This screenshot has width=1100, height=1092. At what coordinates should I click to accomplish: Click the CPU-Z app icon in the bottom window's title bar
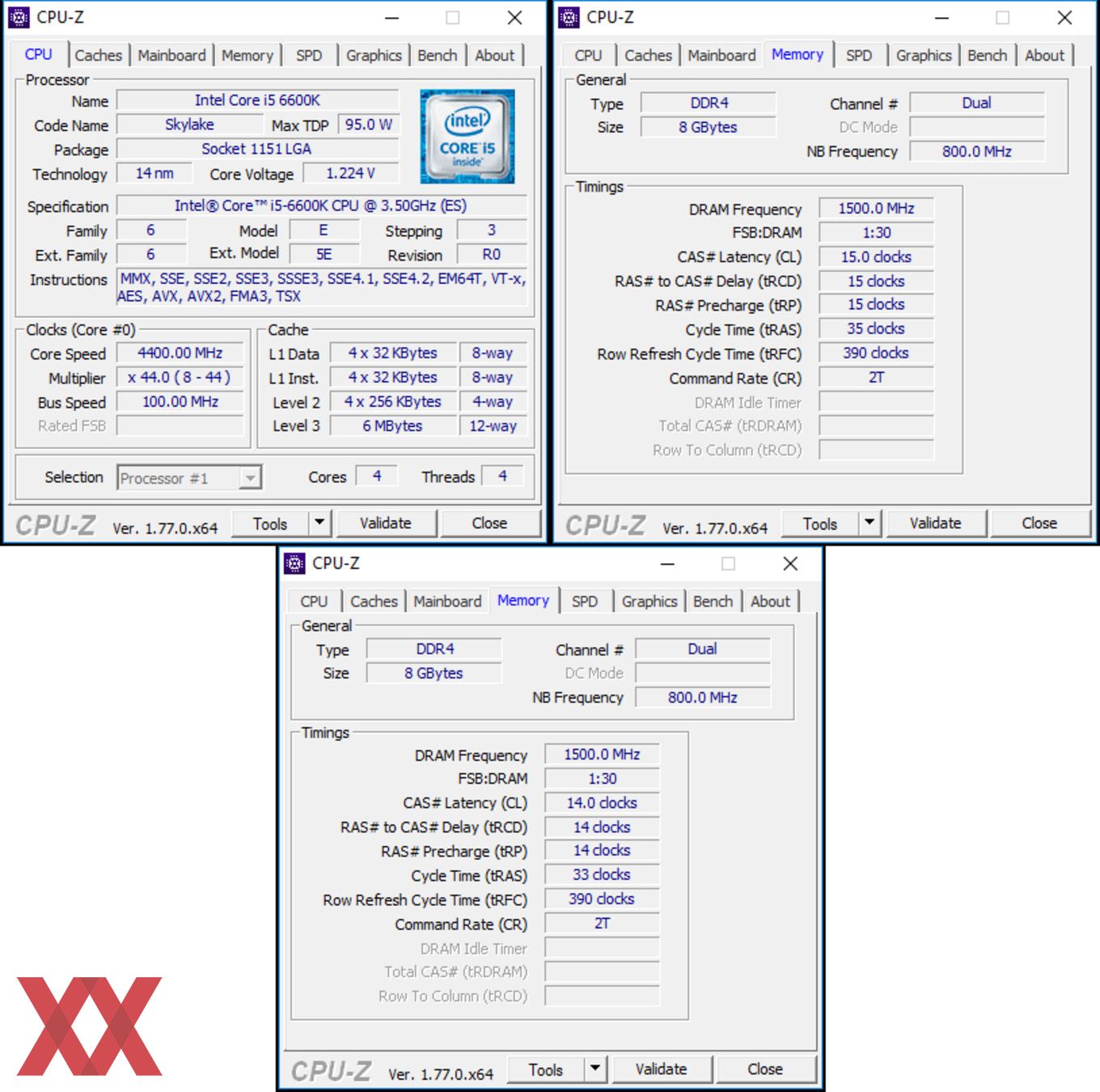(294, 563)
